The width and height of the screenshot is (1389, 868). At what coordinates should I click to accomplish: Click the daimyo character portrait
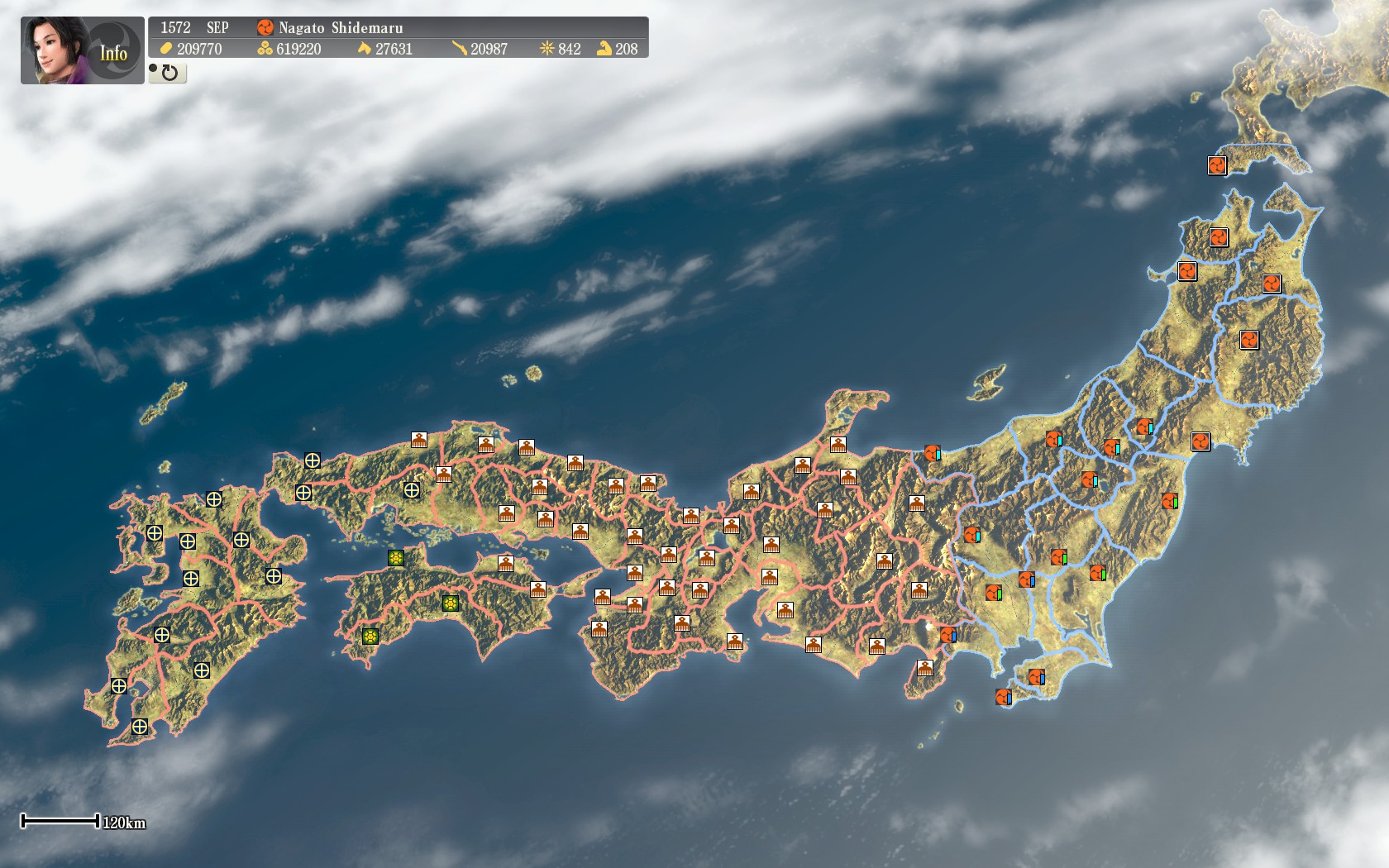(x=55, y=50)
